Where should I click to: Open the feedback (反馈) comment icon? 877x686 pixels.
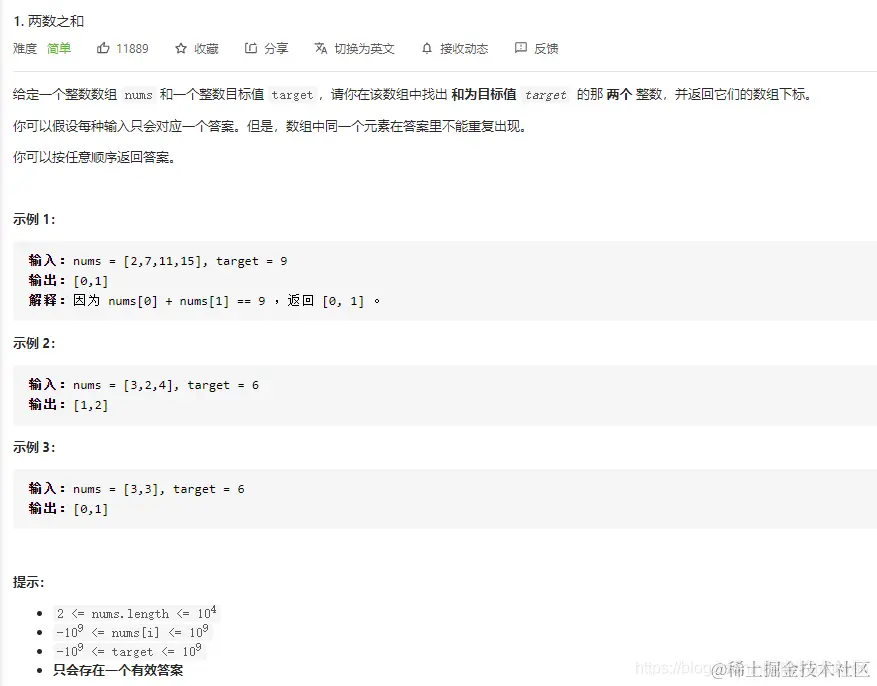(x=520, y=47)
